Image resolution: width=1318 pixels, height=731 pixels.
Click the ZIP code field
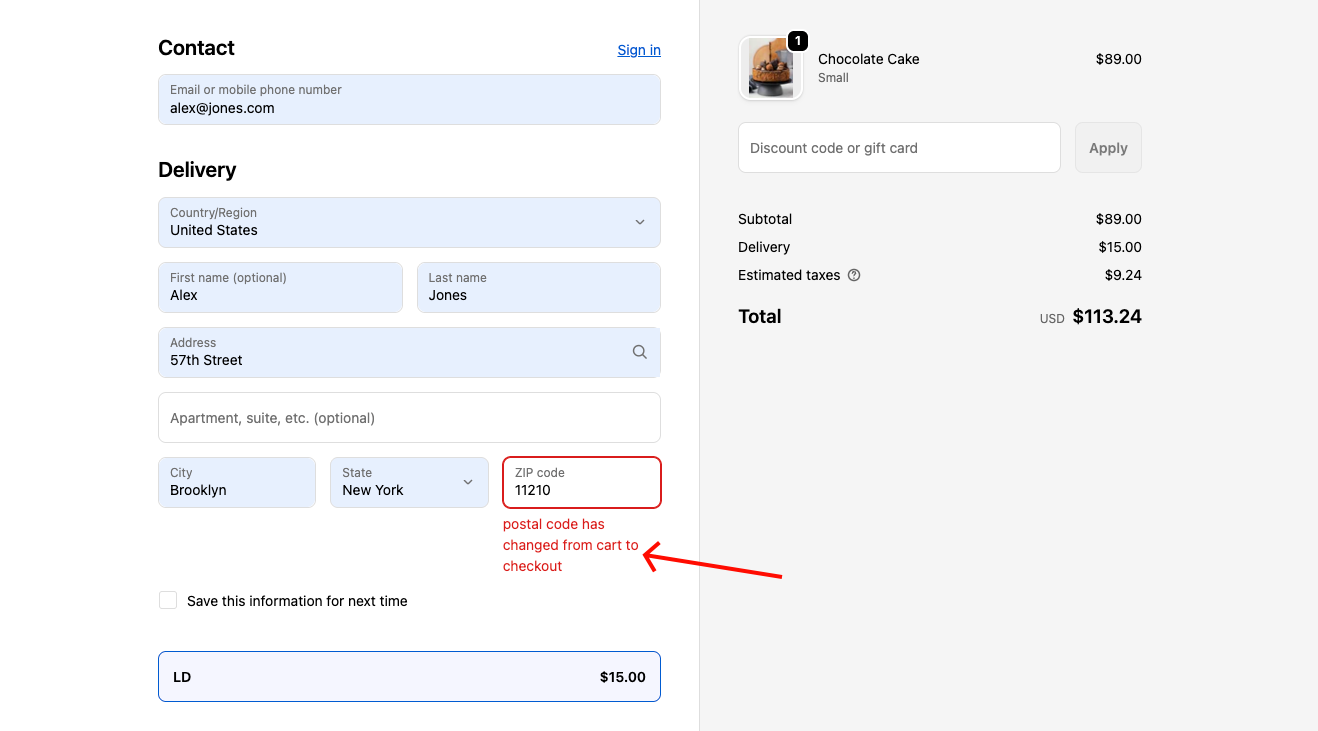(x=582, y=482)
